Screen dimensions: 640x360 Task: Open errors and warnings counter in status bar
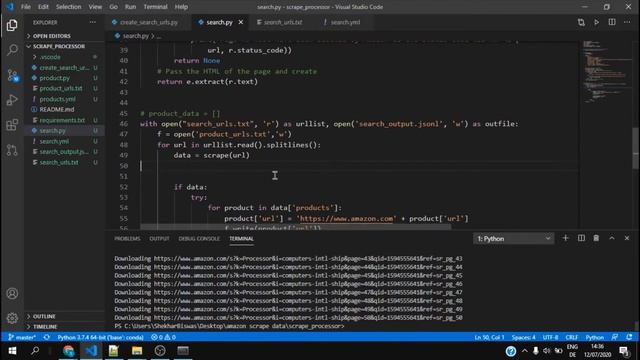[x=163, y=337]
